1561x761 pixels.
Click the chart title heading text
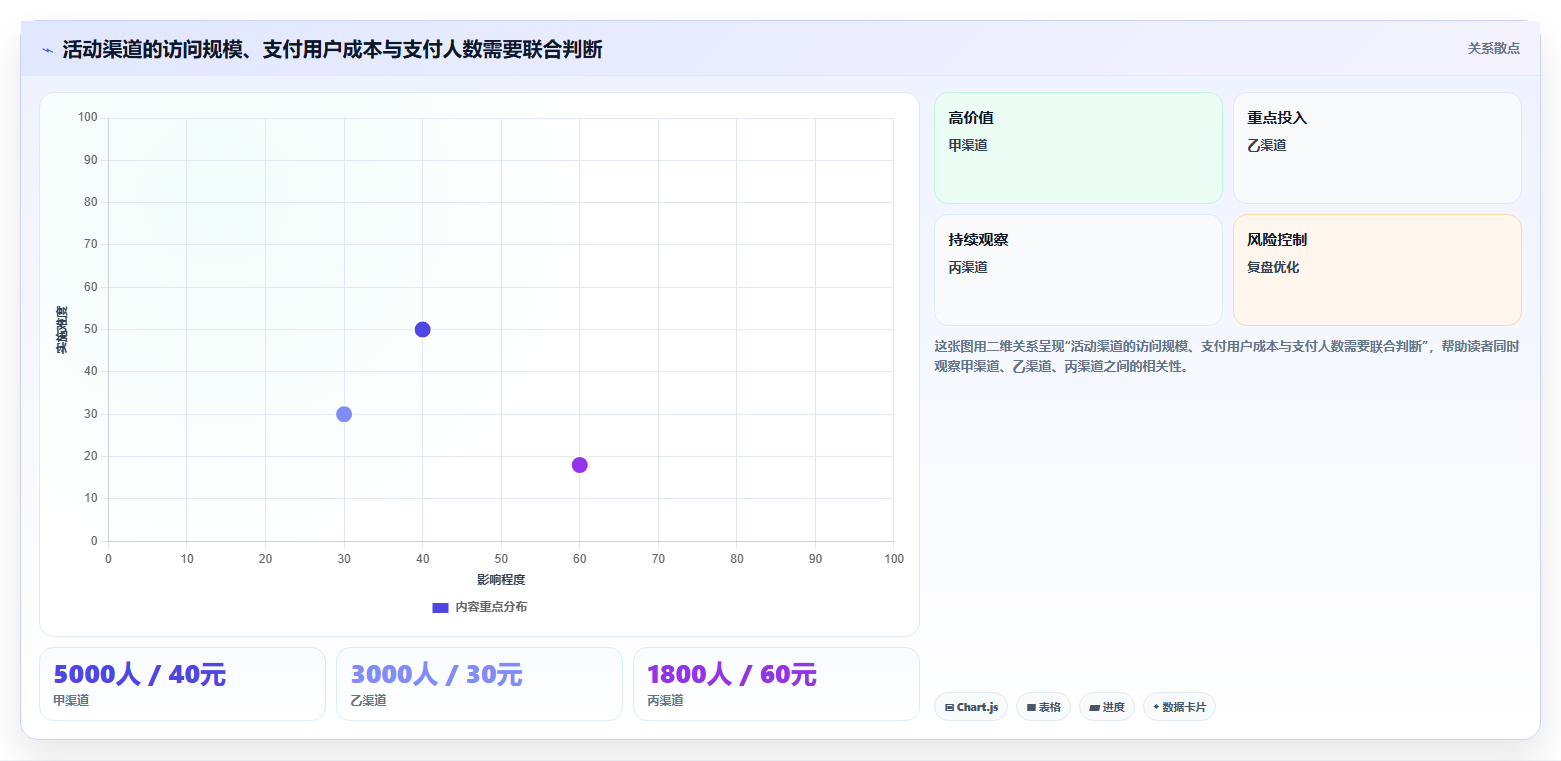tap(332, 50)
